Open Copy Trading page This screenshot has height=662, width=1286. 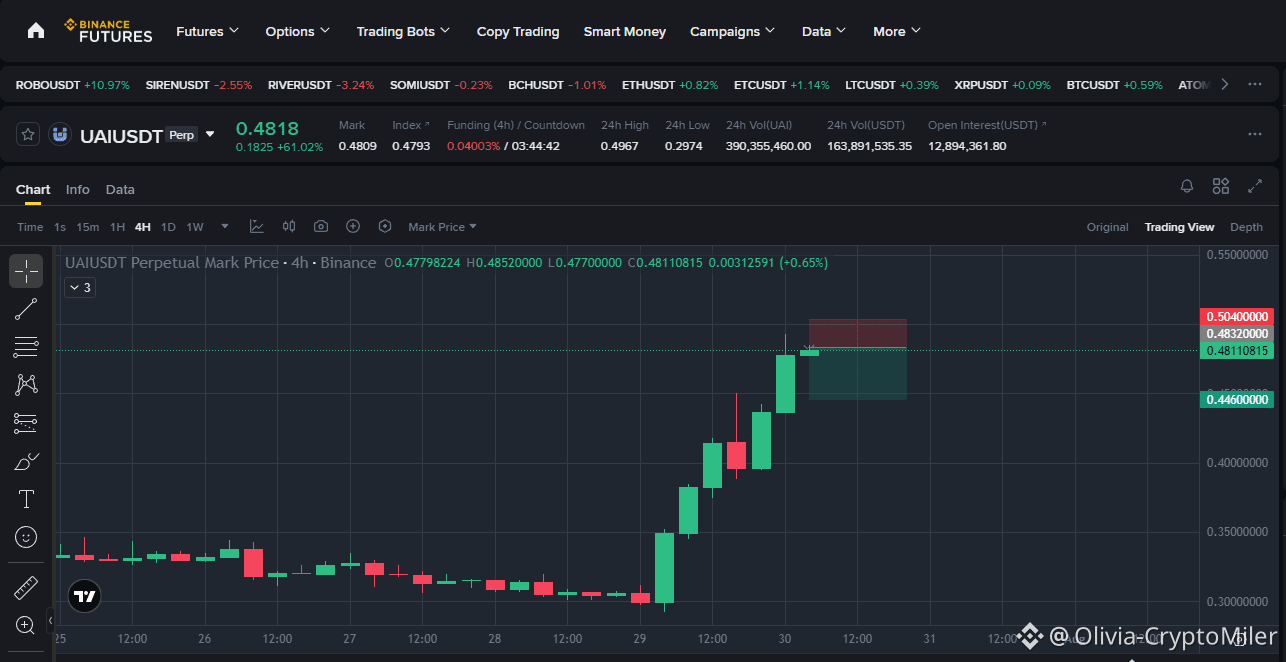[518, 31]
